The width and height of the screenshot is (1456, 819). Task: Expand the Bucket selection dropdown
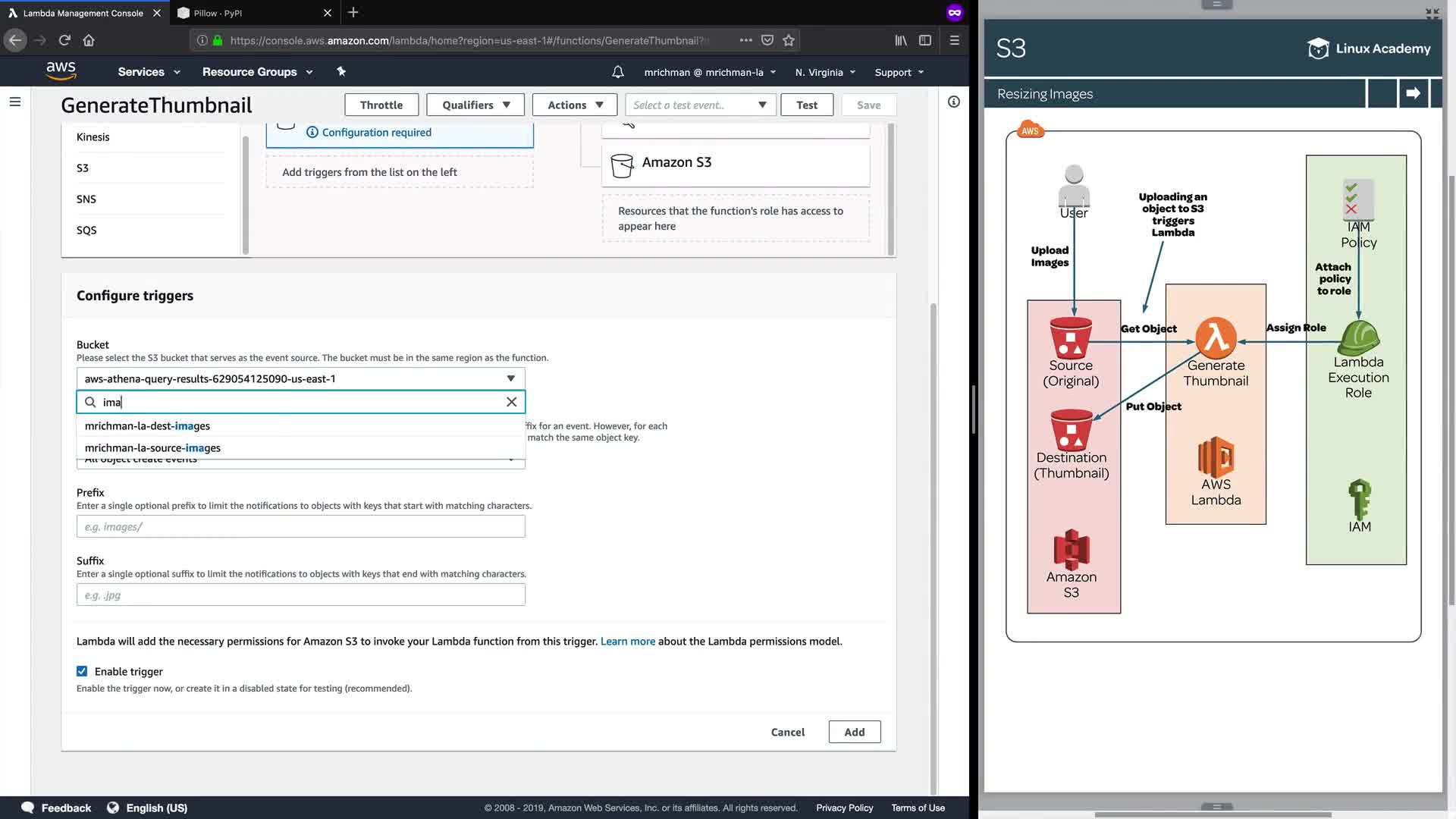point(300,378)
